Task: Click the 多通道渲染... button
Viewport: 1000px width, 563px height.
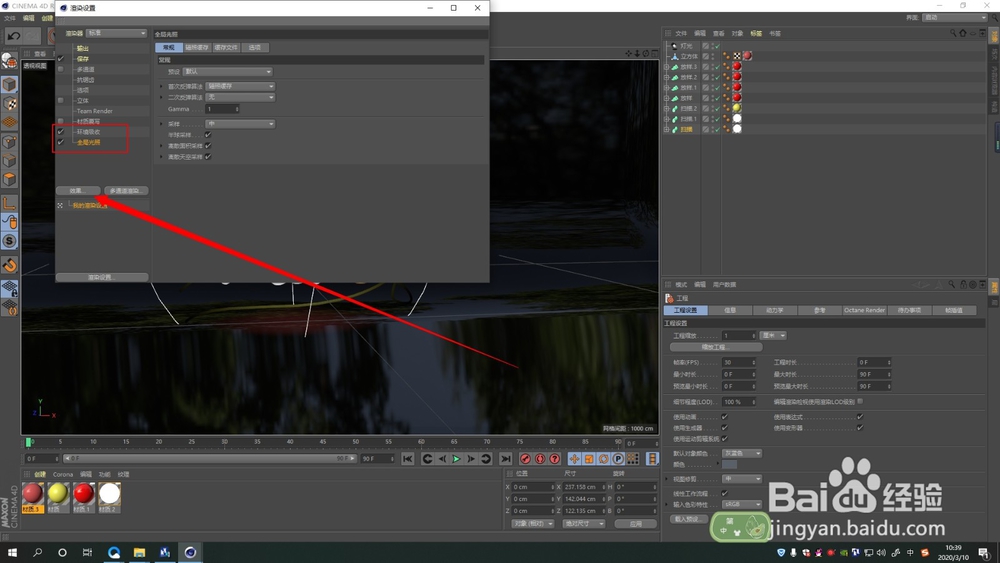Action: [126, 191]
